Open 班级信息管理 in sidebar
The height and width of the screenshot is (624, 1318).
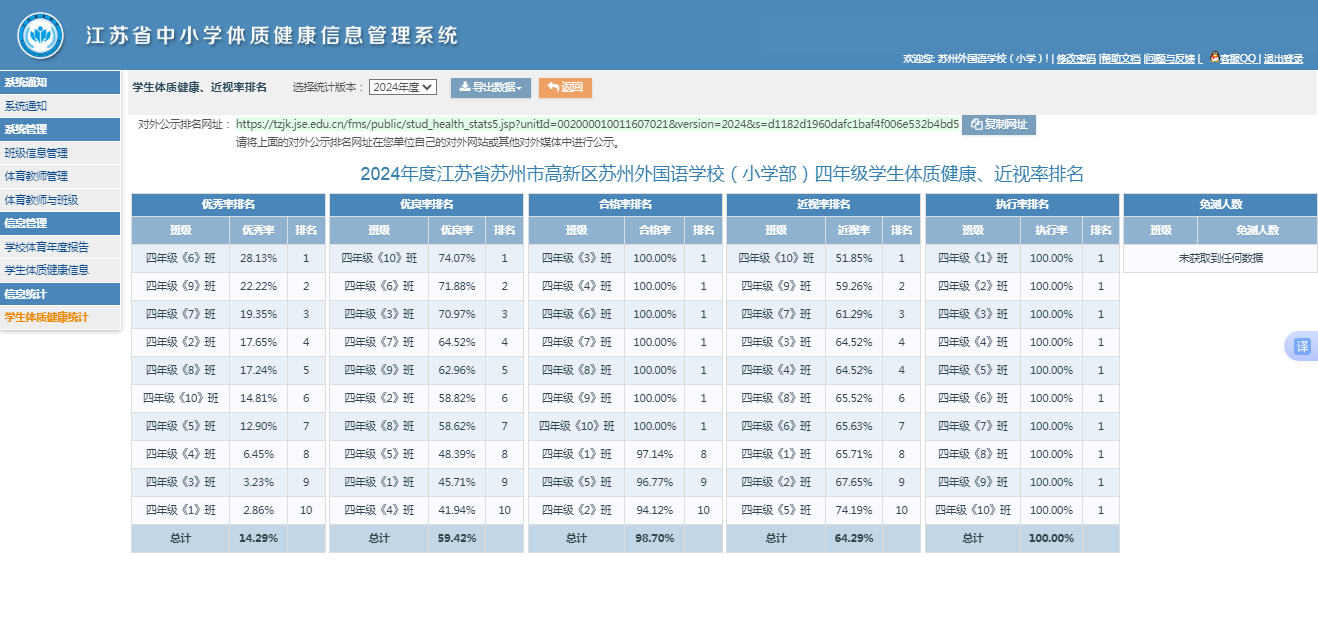[37, 153]
